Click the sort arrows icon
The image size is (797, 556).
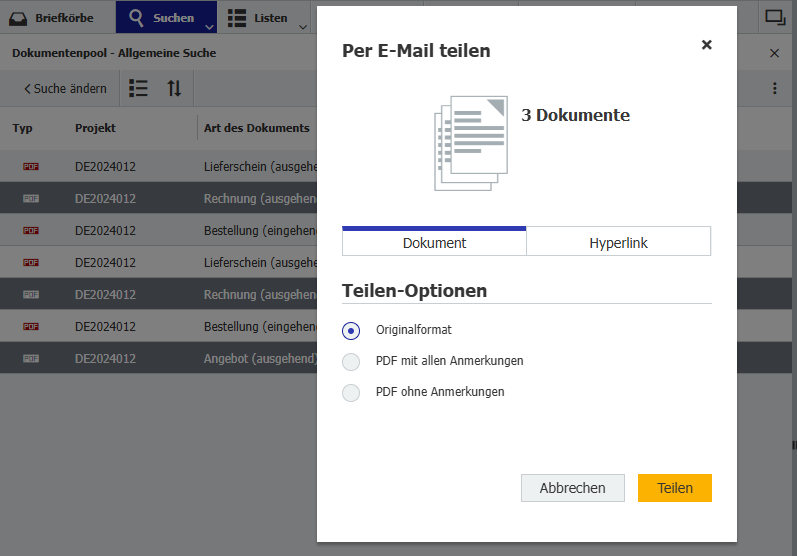pos(174,88)
